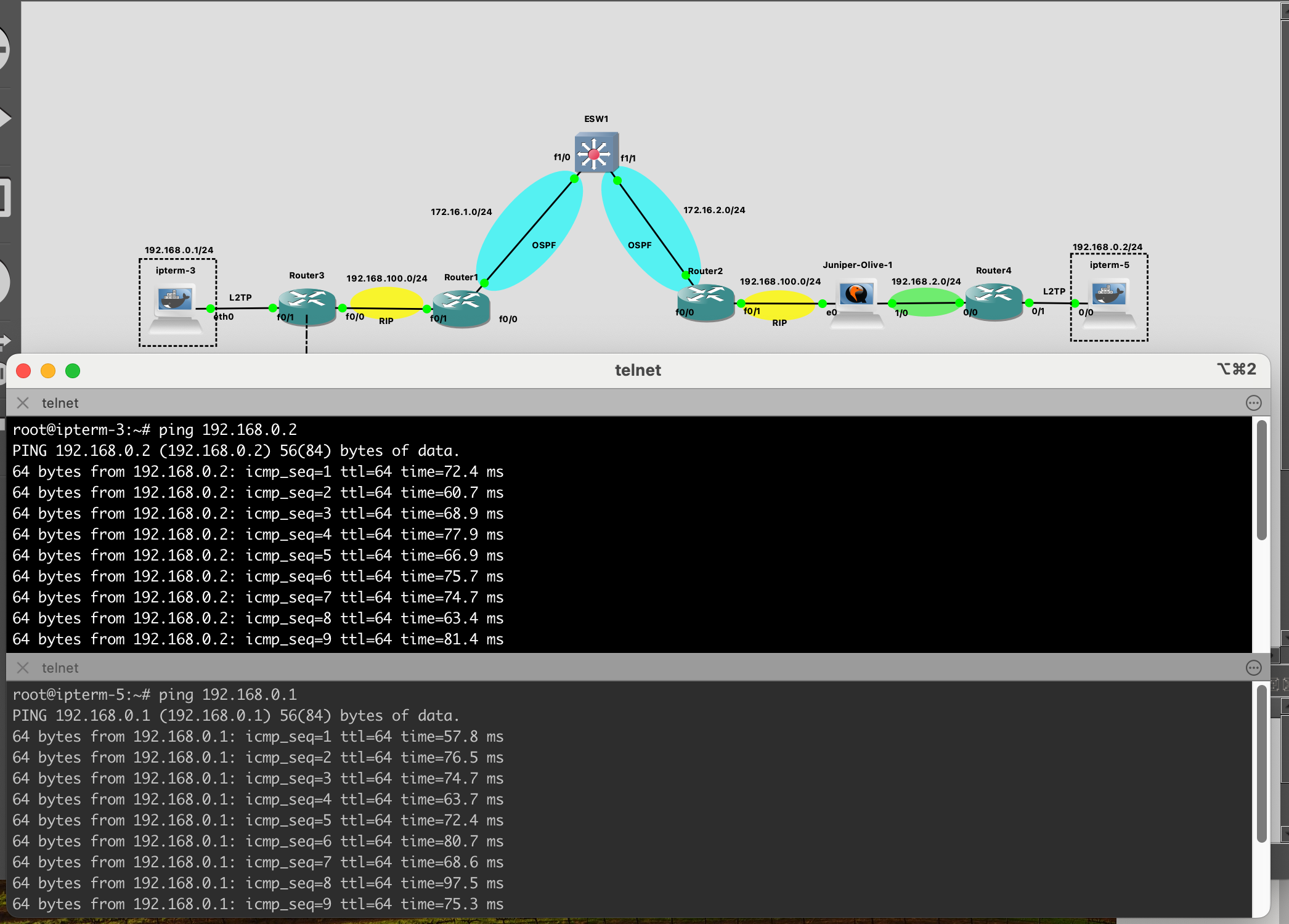Viewport: 1289px width, 924px height.
Task: Click the bottom terminal pane scrollbar
Action: [x=1261, y=764]
